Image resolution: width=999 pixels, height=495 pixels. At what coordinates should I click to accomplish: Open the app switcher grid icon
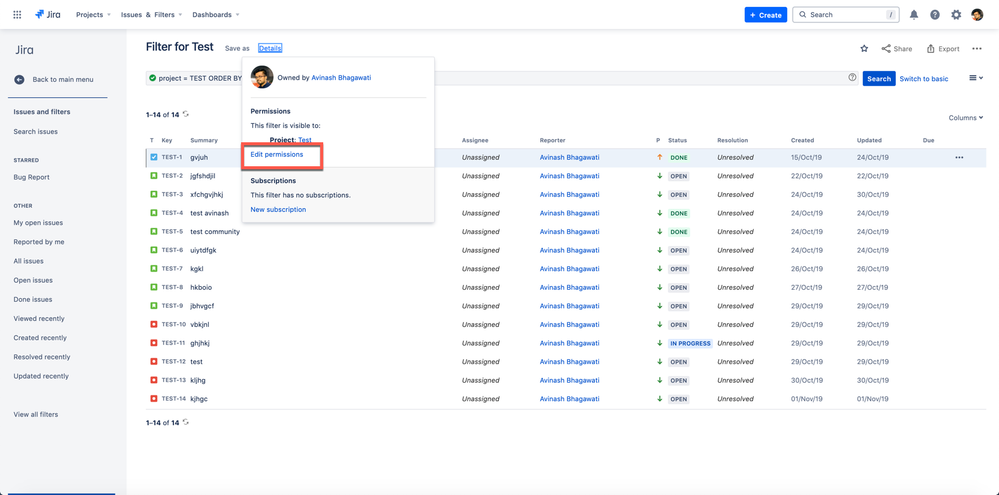coord(17,15)
